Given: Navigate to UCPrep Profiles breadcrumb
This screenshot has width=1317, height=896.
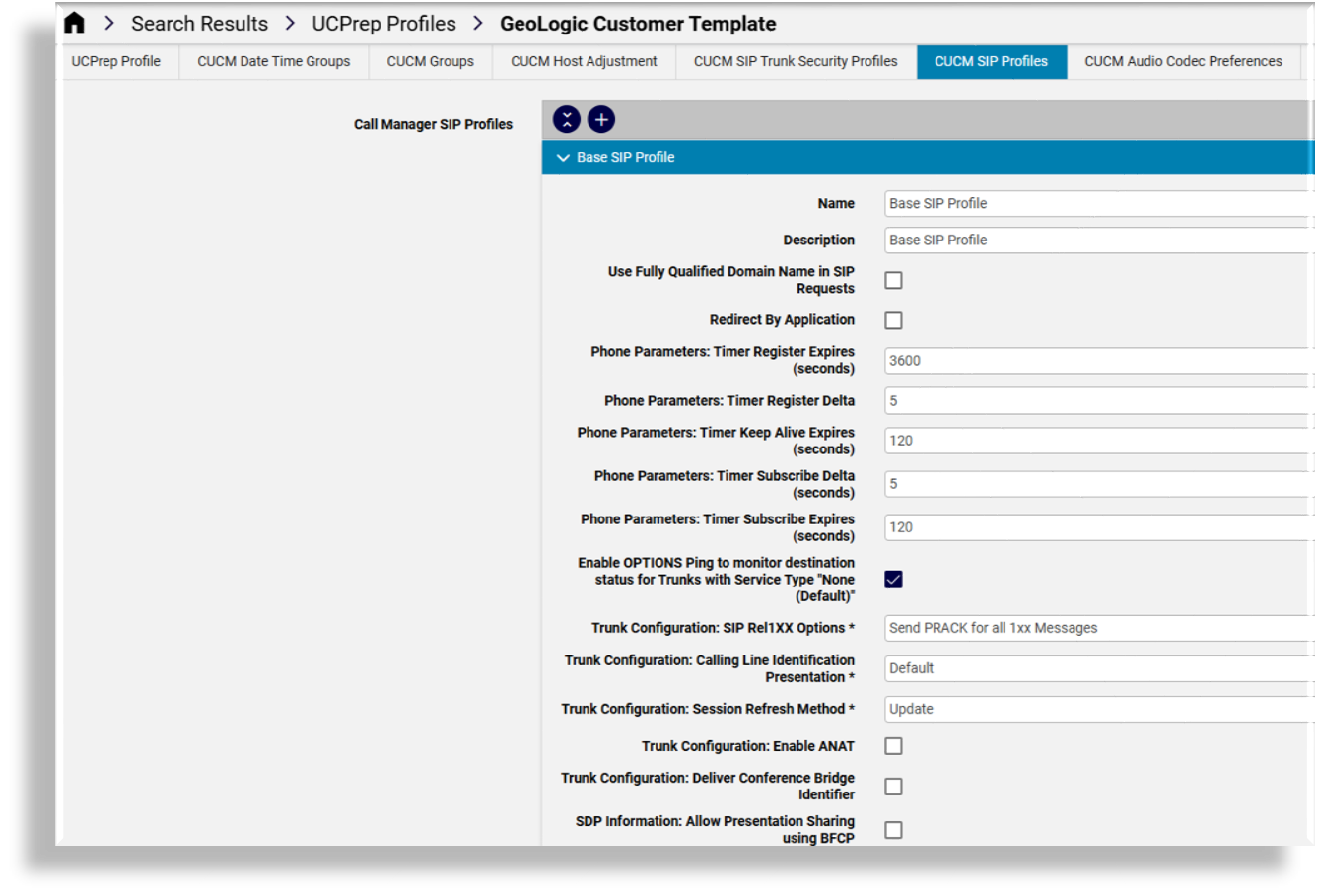Looking at the screenshot, I should coord(383,24).
